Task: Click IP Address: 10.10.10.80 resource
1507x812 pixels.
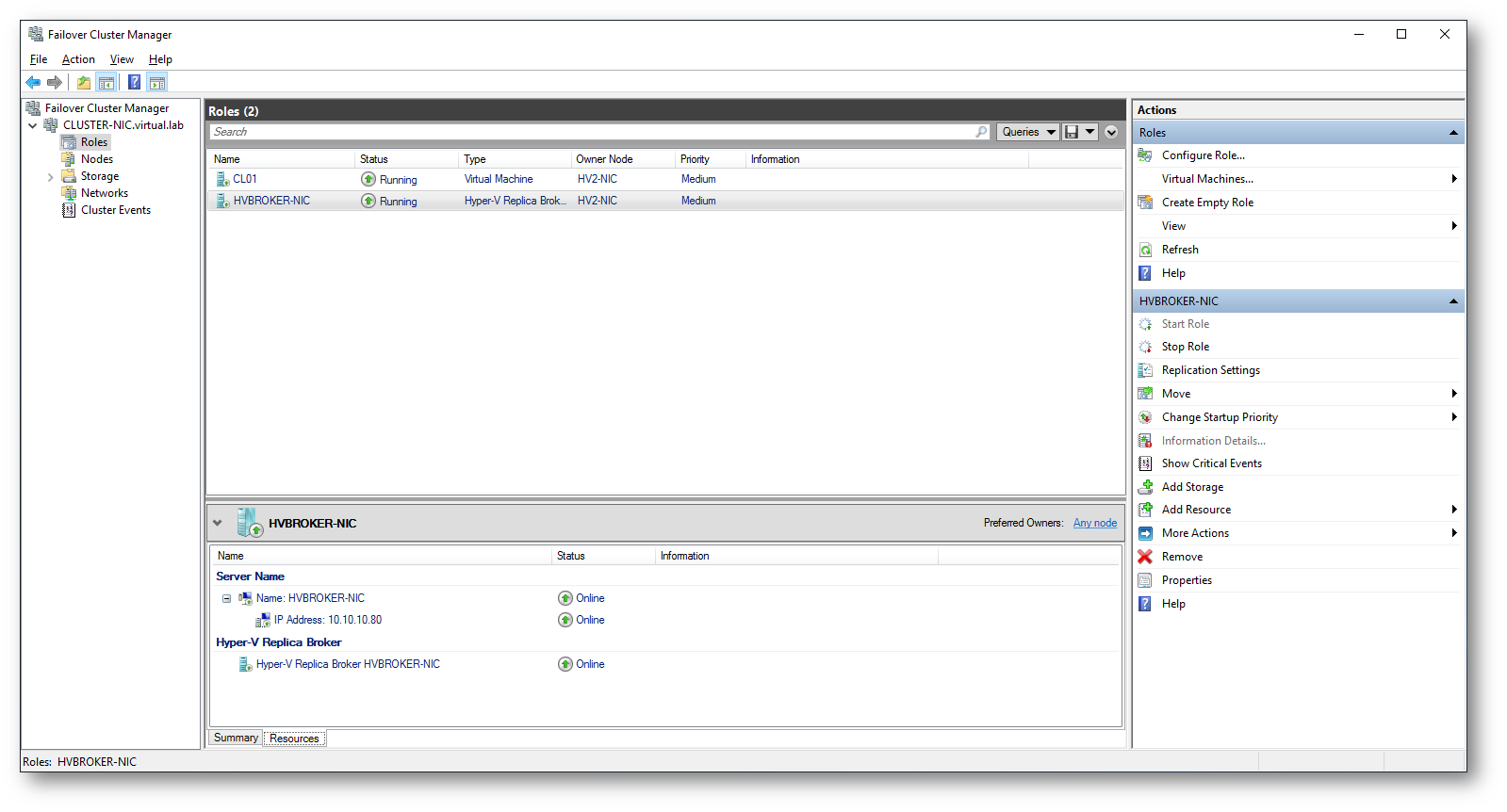Action: 328,620
